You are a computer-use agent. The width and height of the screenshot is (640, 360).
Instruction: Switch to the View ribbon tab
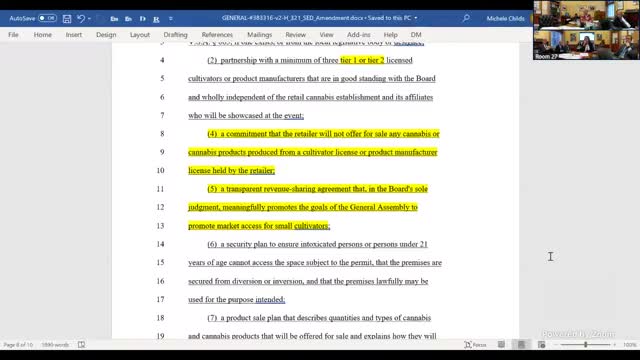point(326,35)
